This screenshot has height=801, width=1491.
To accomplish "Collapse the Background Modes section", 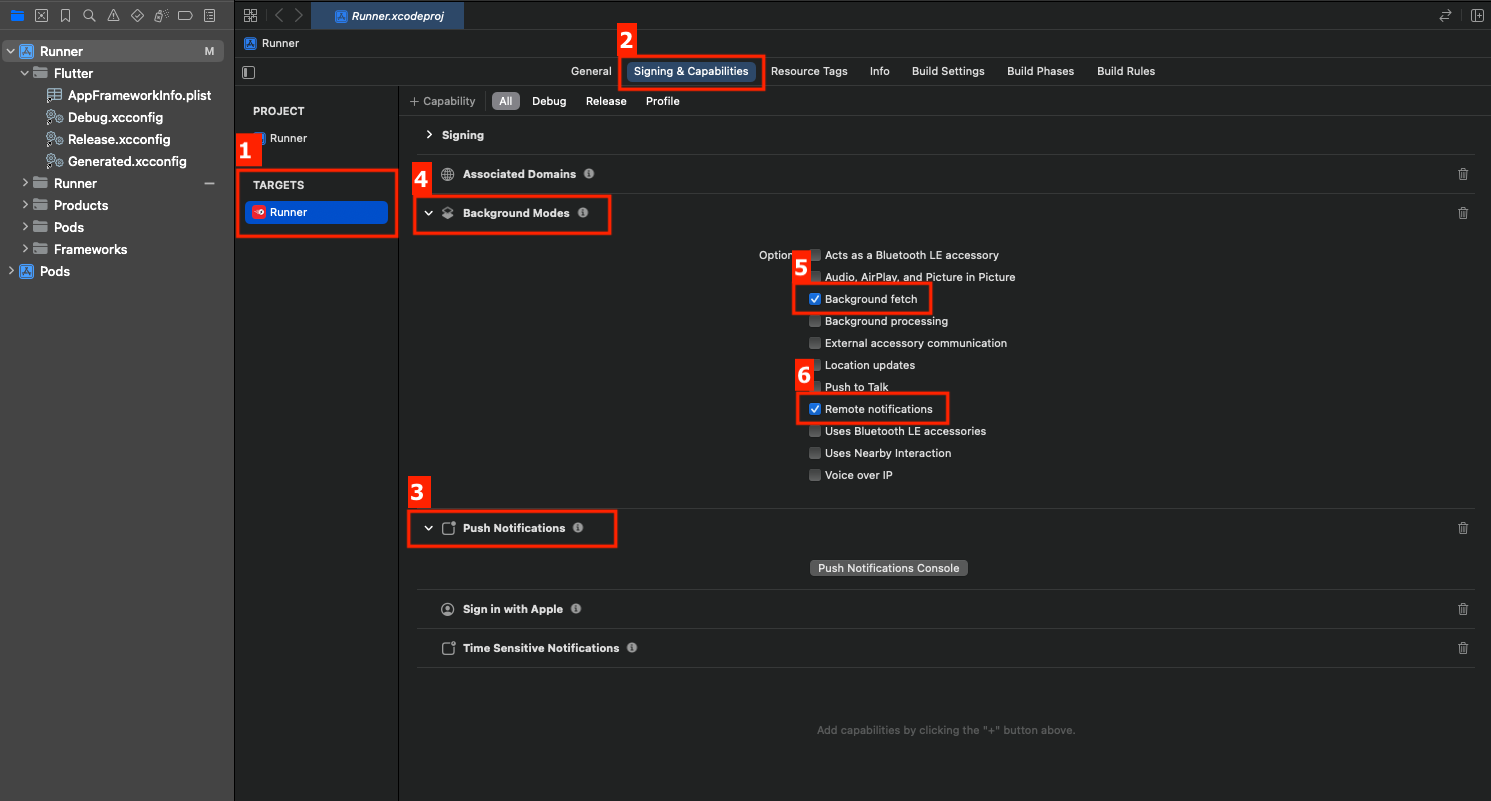I will click(429, 213).
